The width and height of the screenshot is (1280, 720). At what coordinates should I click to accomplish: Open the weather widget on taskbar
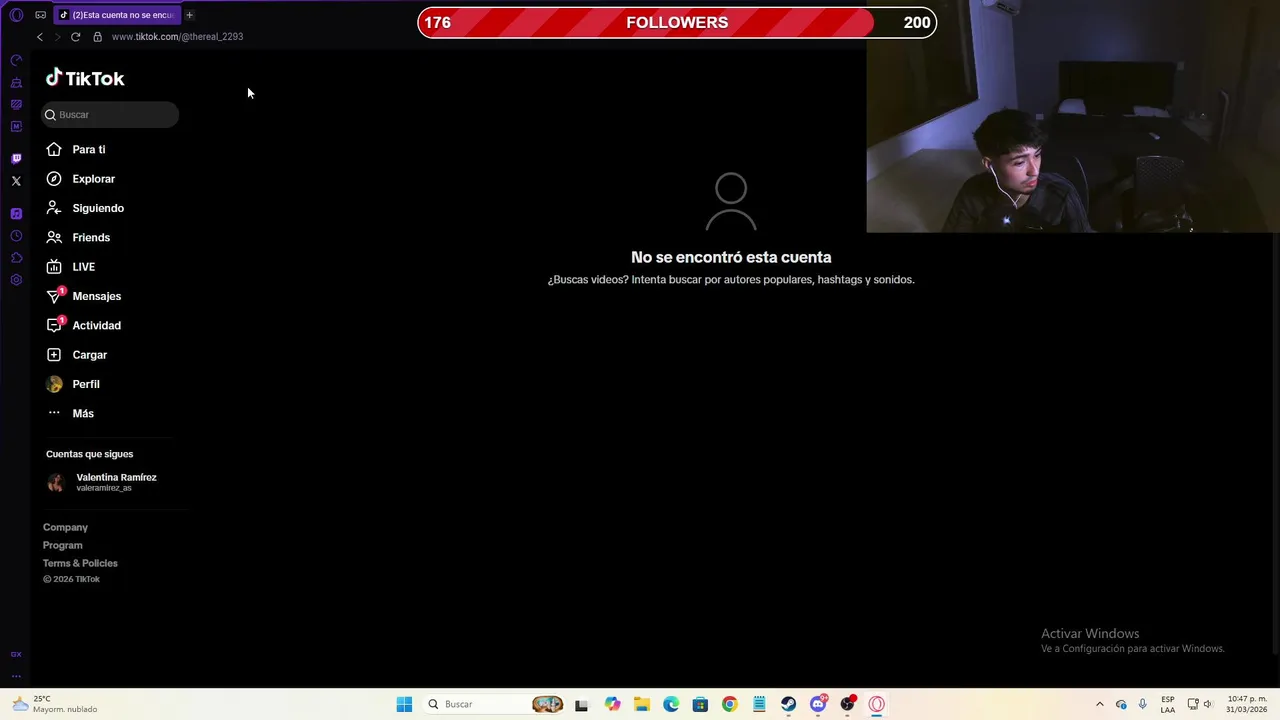(x=55, y=704)
